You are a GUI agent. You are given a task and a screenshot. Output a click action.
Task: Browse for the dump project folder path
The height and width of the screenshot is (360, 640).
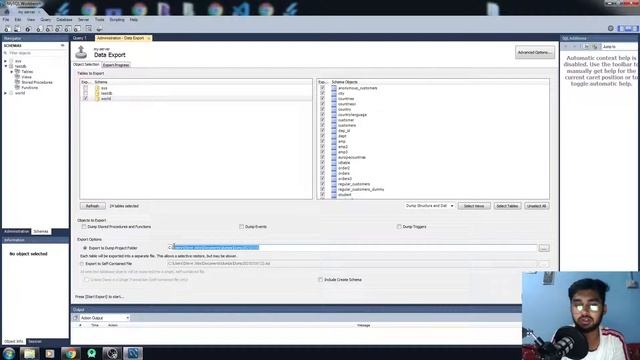point(544,248)
